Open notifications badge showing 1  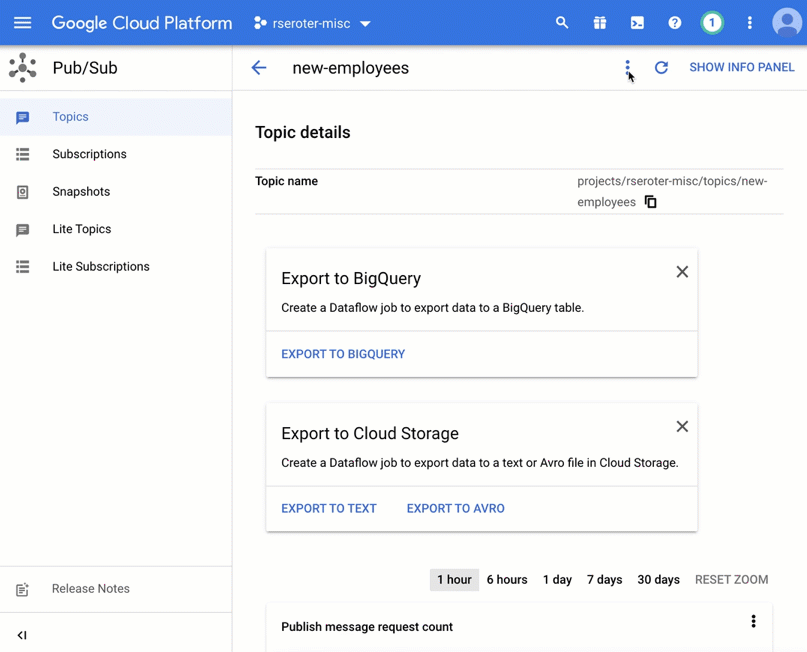[x=712, y=23]
